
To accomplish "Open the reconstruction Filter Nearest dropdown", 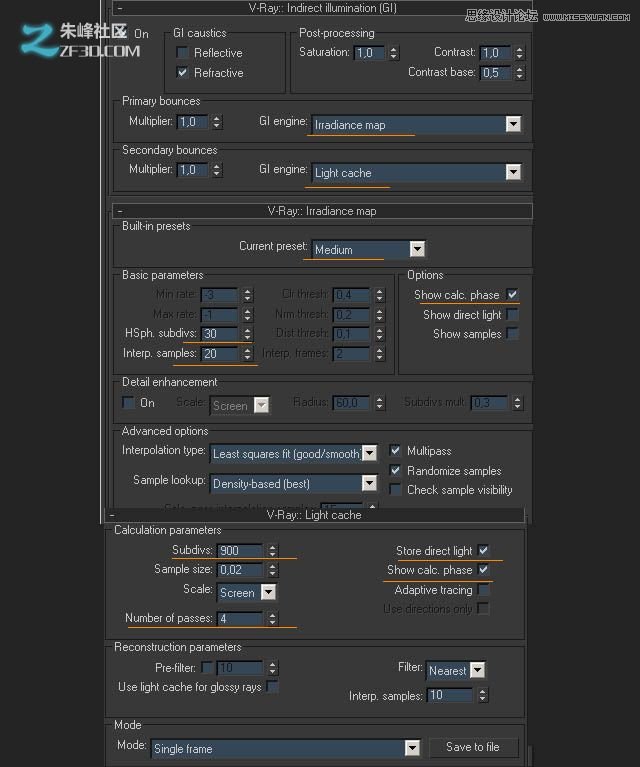I will pos(477,670).
